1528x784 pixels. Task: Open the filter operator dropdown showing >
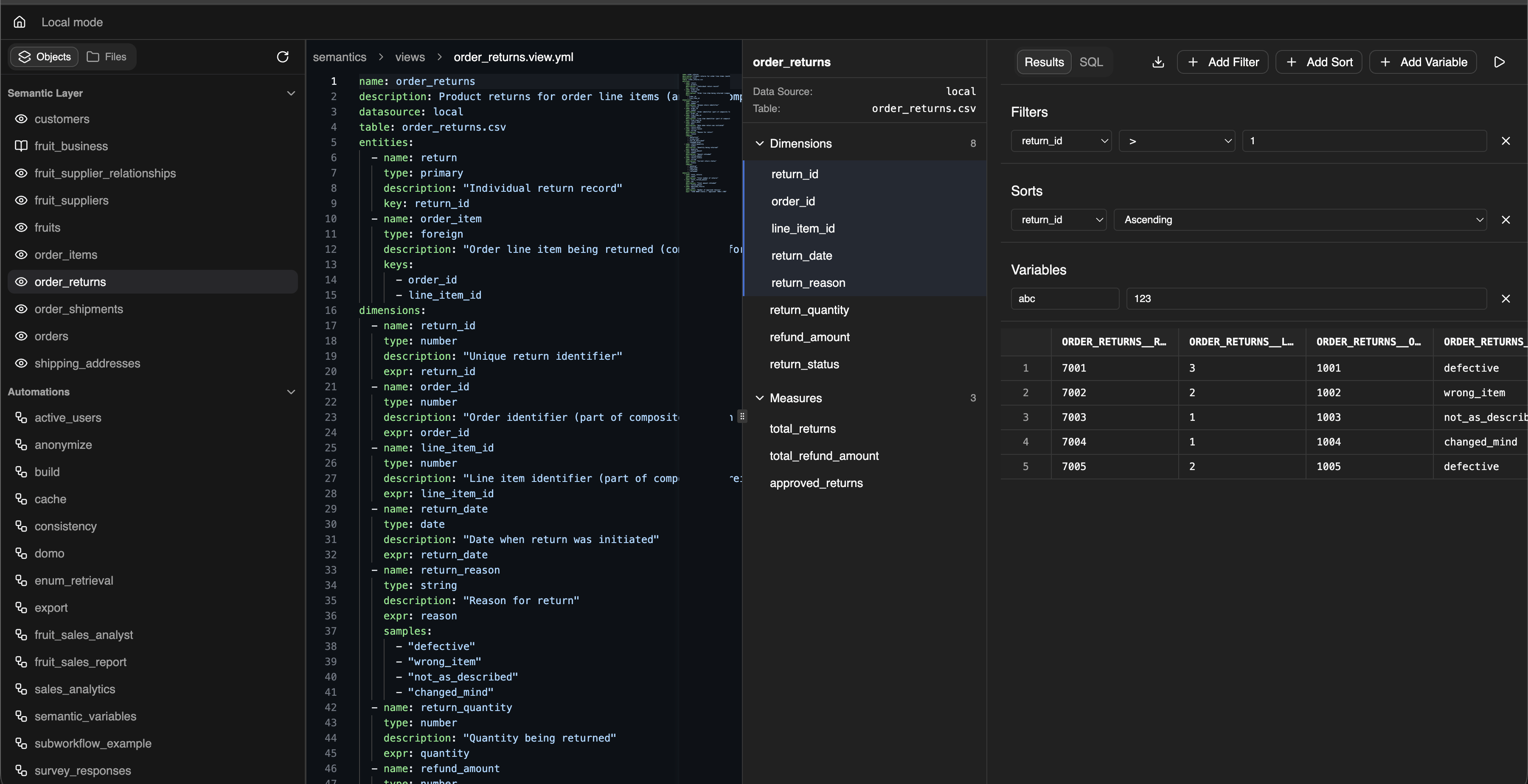[x=1176, y=141]
